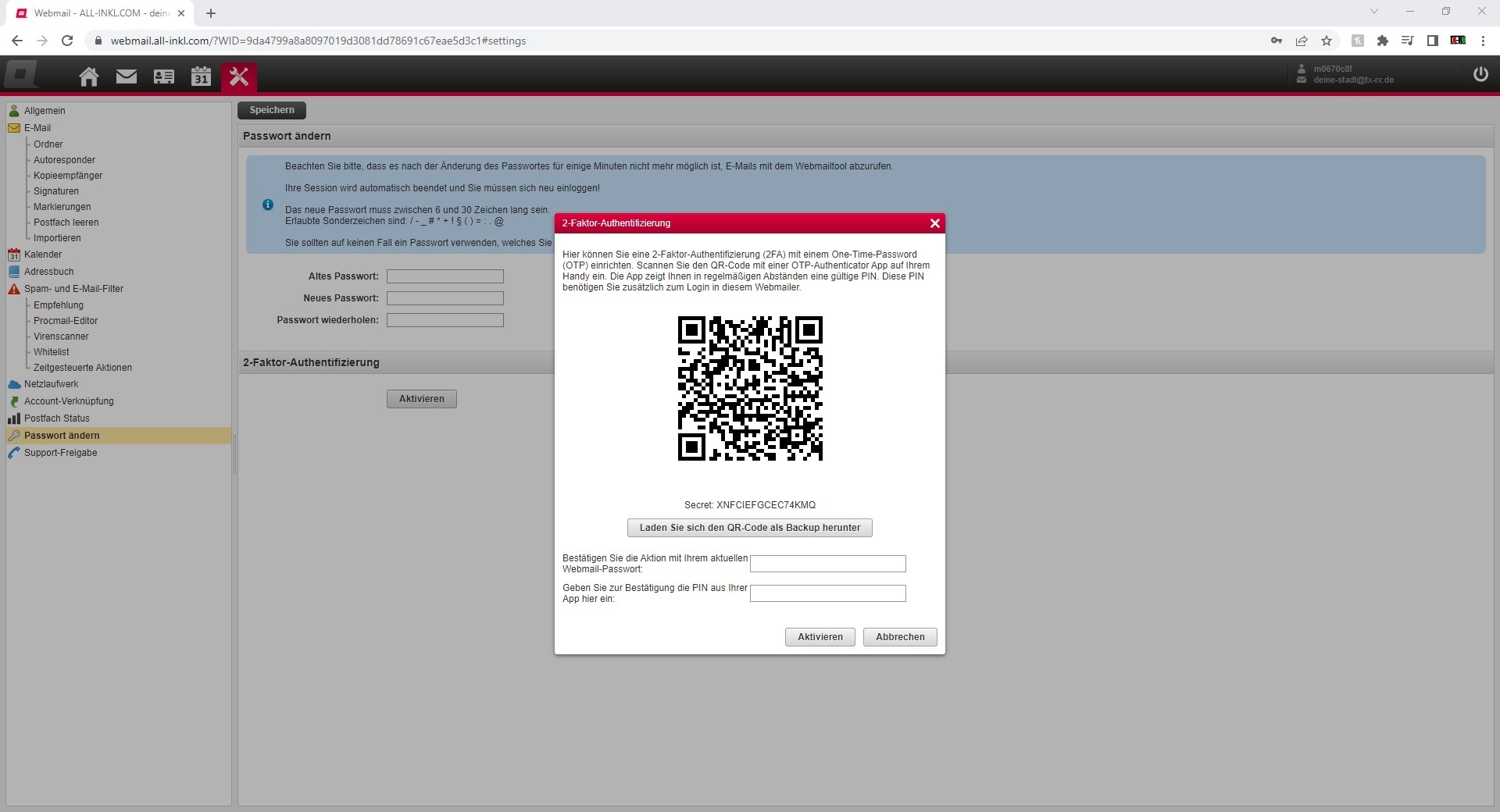Screen dimensions: 1500x812
Task: Focus the Passwort wiederholen field
Action: (445, 320)
